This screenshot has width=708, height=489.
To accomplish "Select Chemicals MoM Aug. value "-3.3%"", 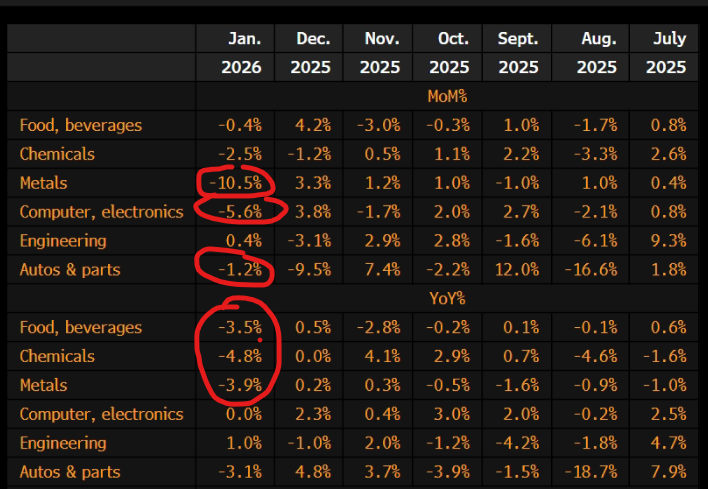I will [596, 154].
